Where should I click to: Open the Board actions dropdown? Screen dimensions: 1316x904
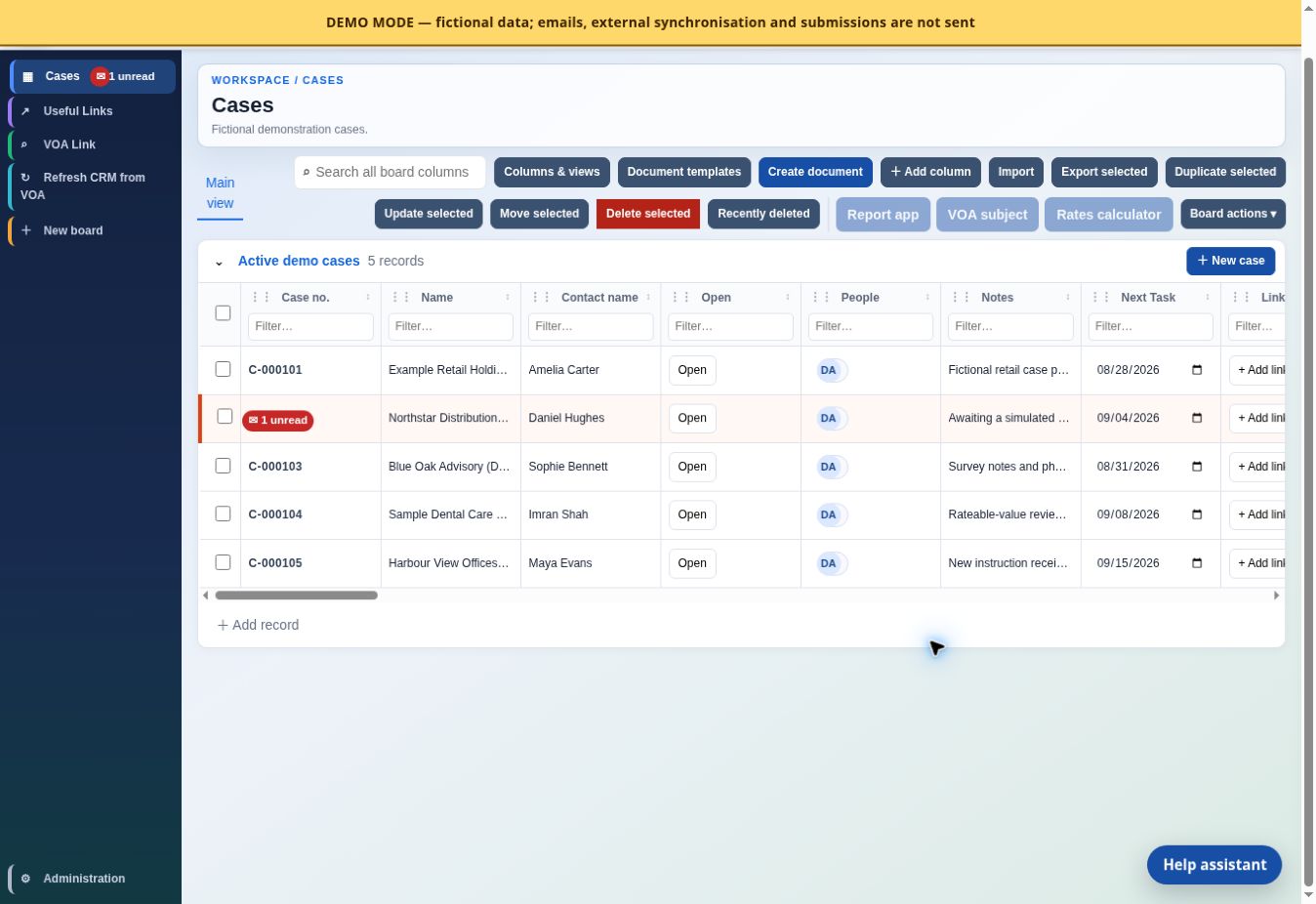point(1233,214)
